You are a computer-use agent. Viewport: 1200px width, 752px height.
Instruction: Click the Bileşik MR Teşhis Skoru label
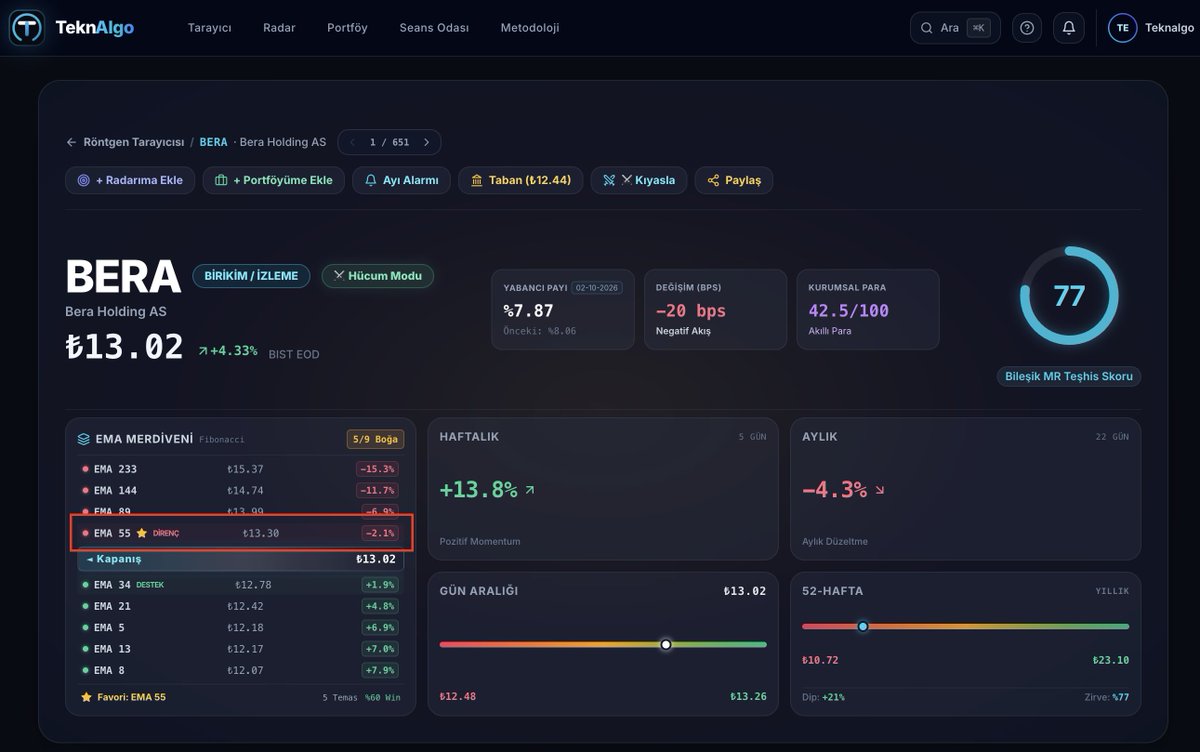click(x=1068, y=376)
